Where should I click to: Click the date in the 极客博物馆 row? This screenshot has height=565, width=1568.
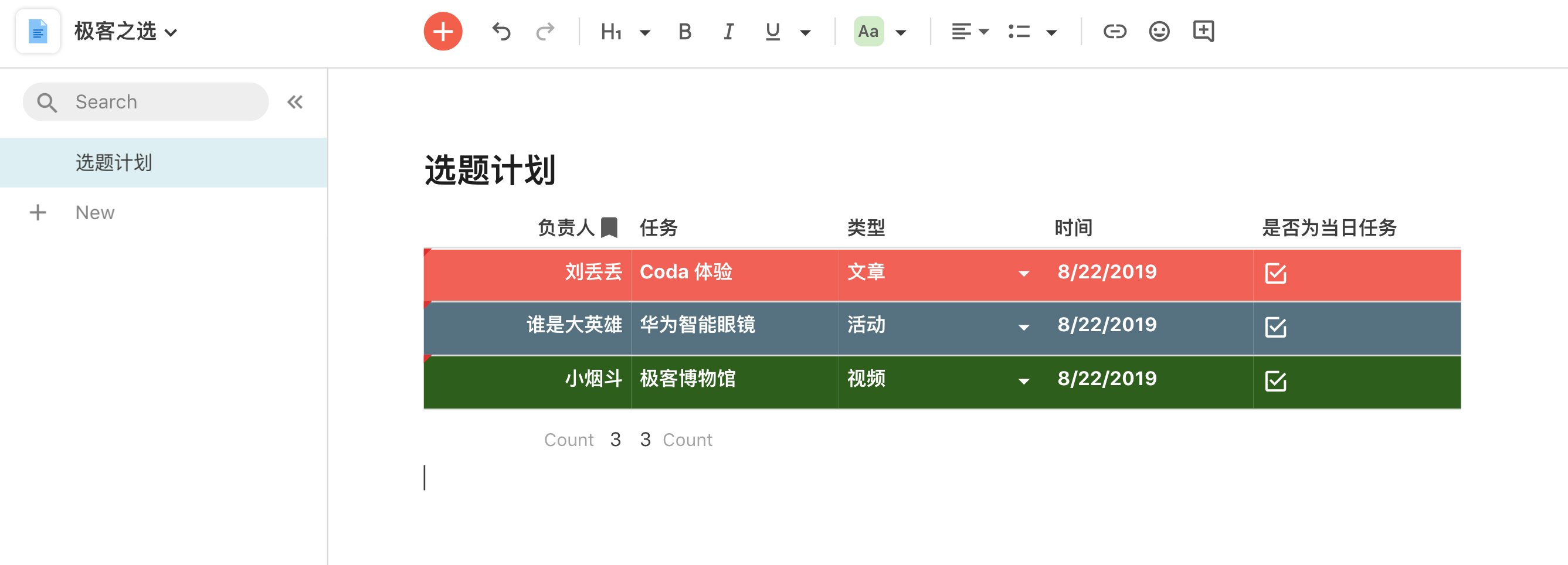pyautogui.click(x=1107, y=378)
